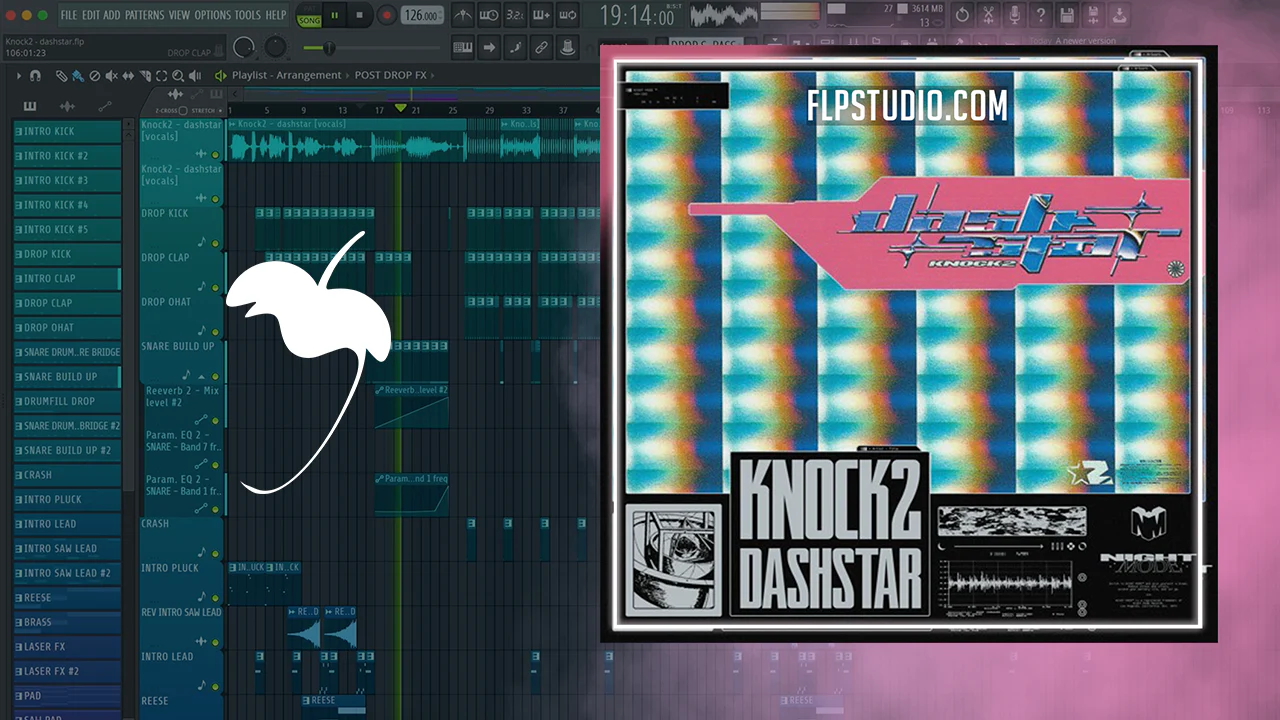Toggle typing keyboard to piano
Image resolution: width=1280 pixels, height=720 pixels.
(463, 47)
